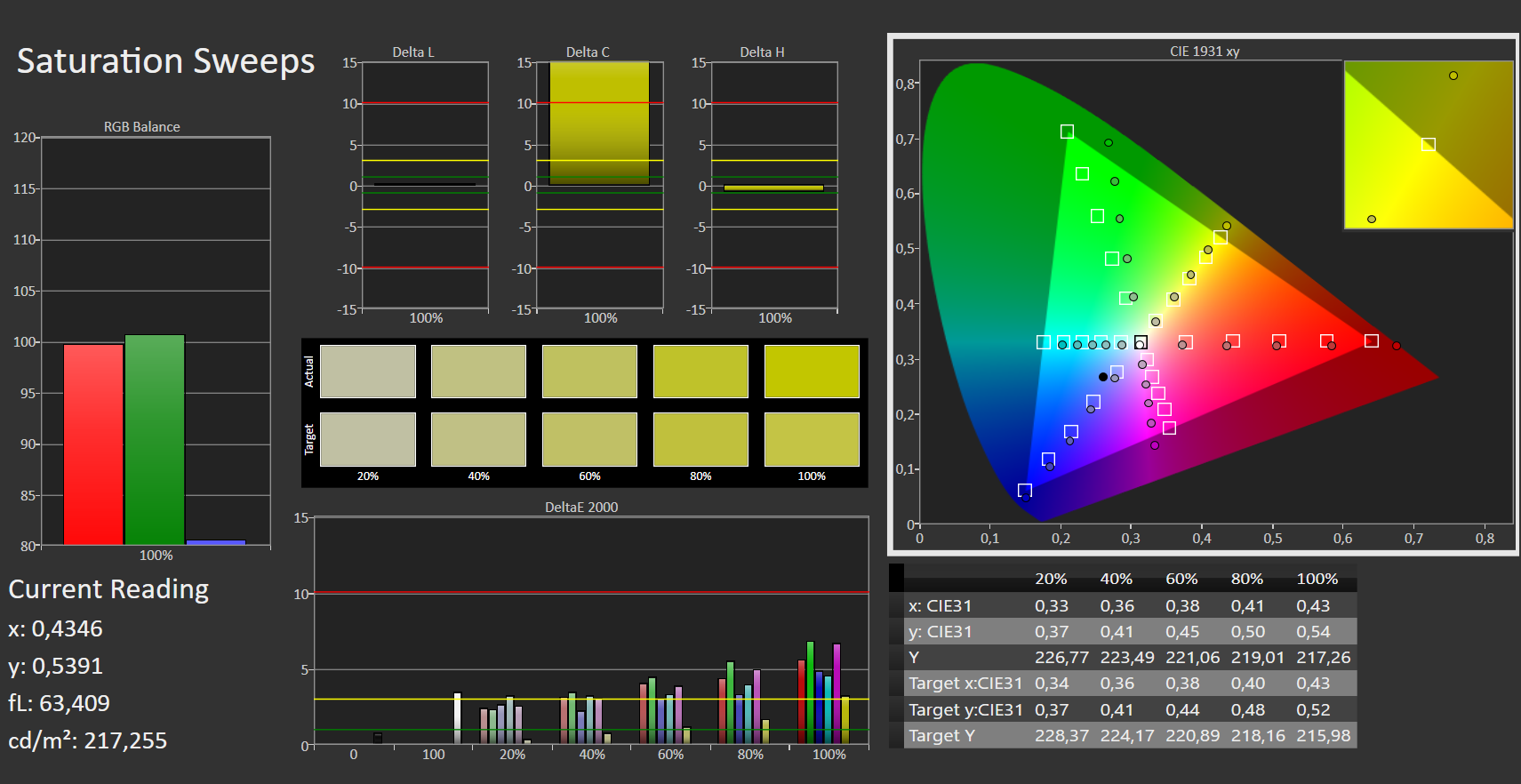Select the green bar in RGB Balance
Image resolution: width=1521 pixels, height=784 pixels.
click(x=155, y=440)
